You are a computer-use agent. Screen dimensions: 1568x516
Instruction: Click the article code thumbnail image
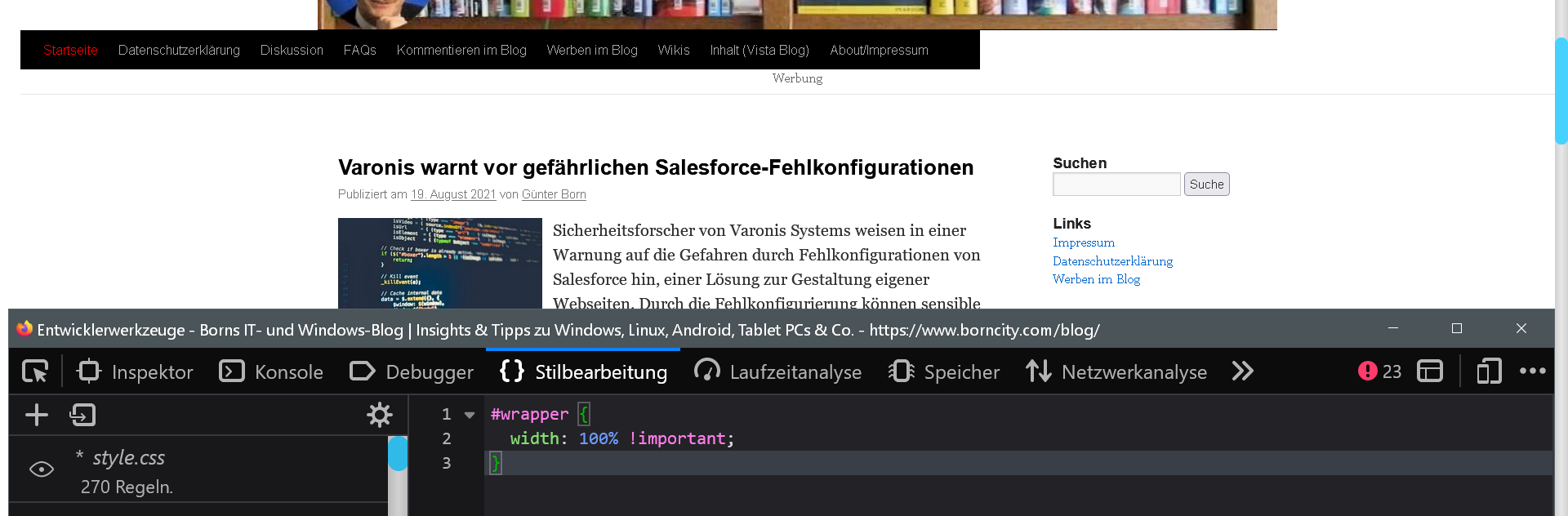click(x=440, y=263)
